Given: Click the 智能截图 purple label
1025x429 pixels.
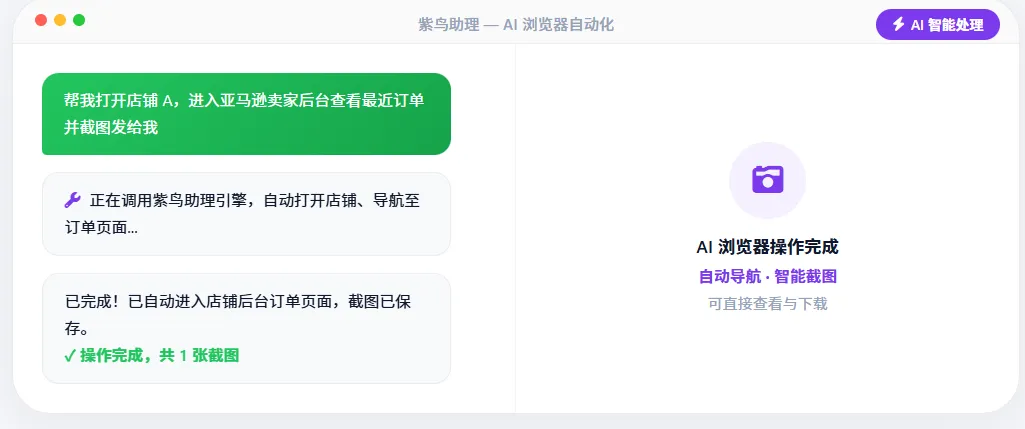Looking at the screenshot, I should [x=804, y=276].
